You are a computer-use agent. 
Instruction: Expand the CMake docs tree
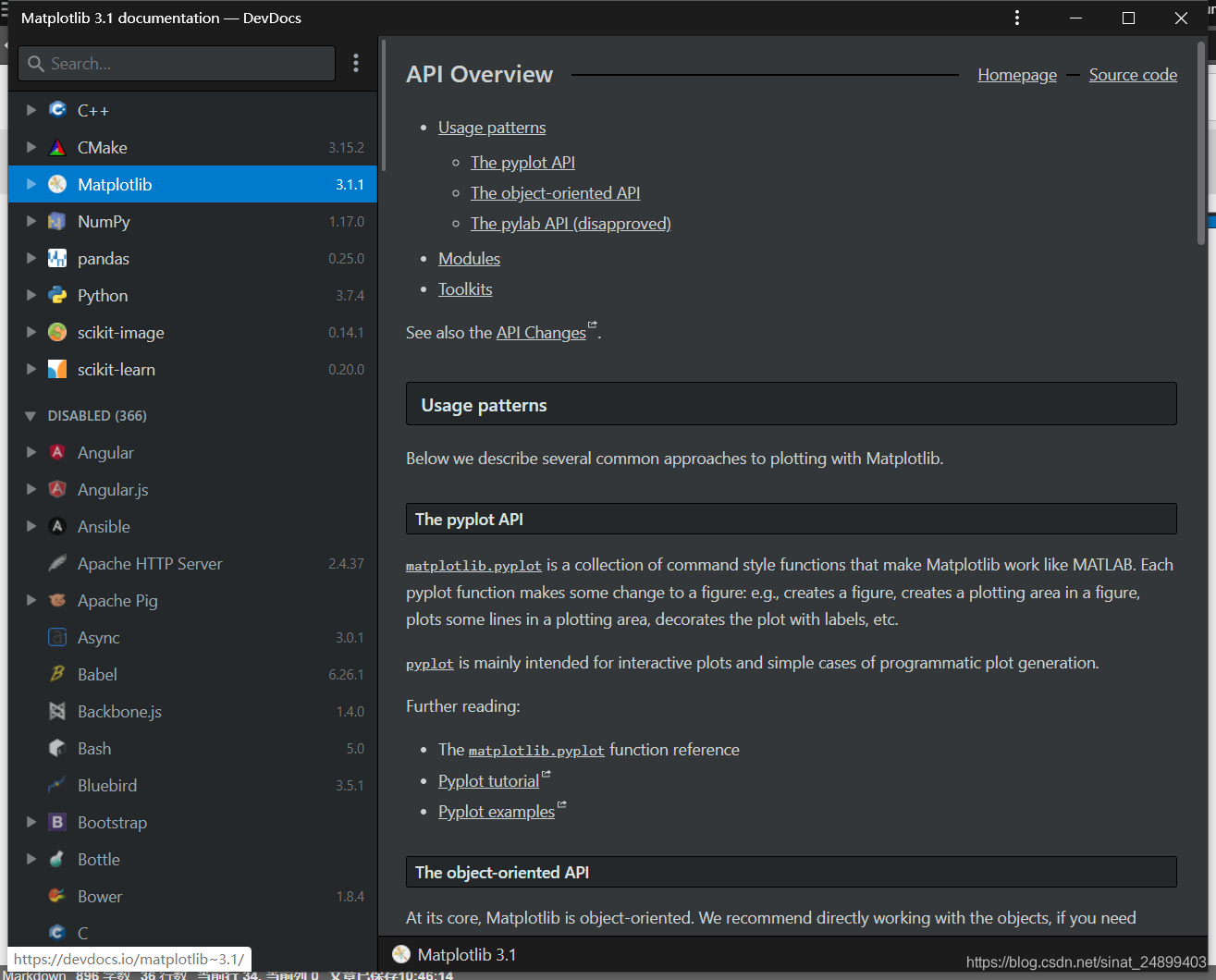click(31, 147)
